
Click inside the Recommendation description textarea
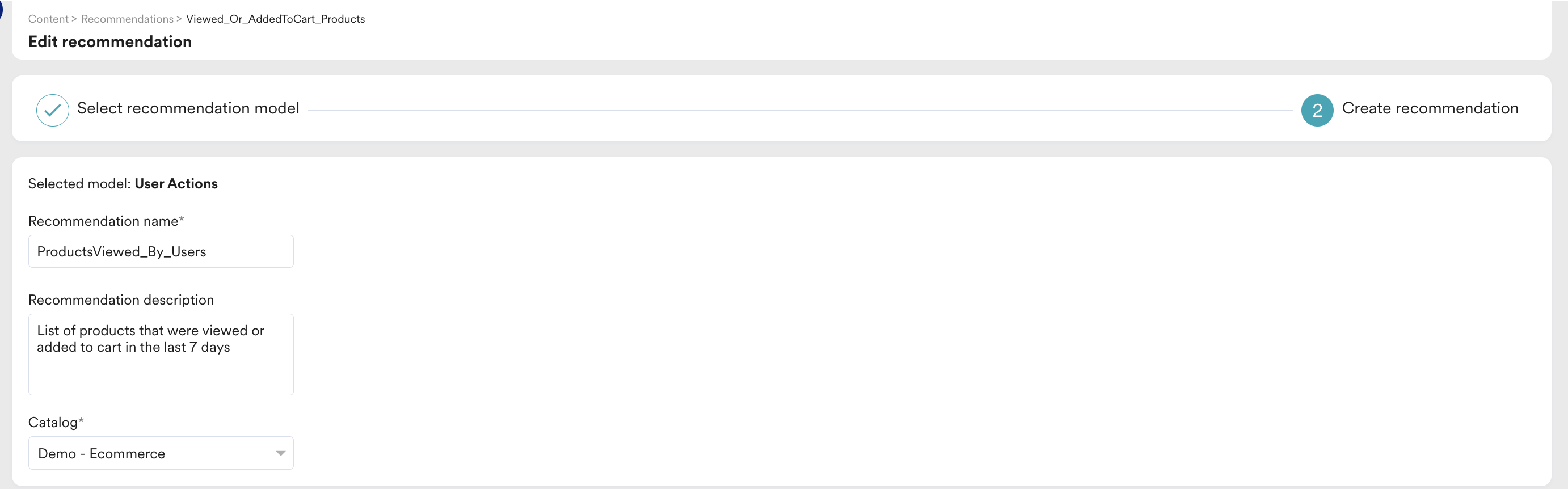(x=161, y=355)
